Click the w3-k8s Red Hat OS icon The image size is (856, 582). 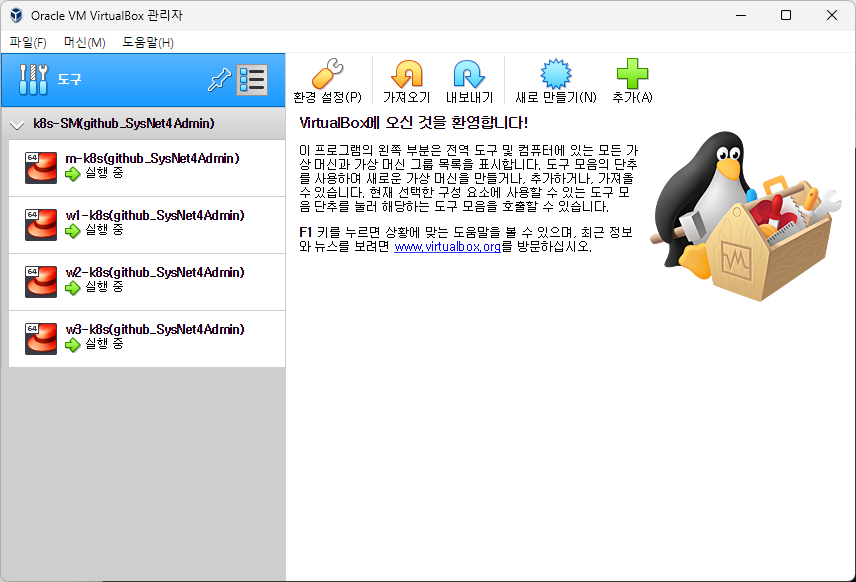click(x=41, y=338)
